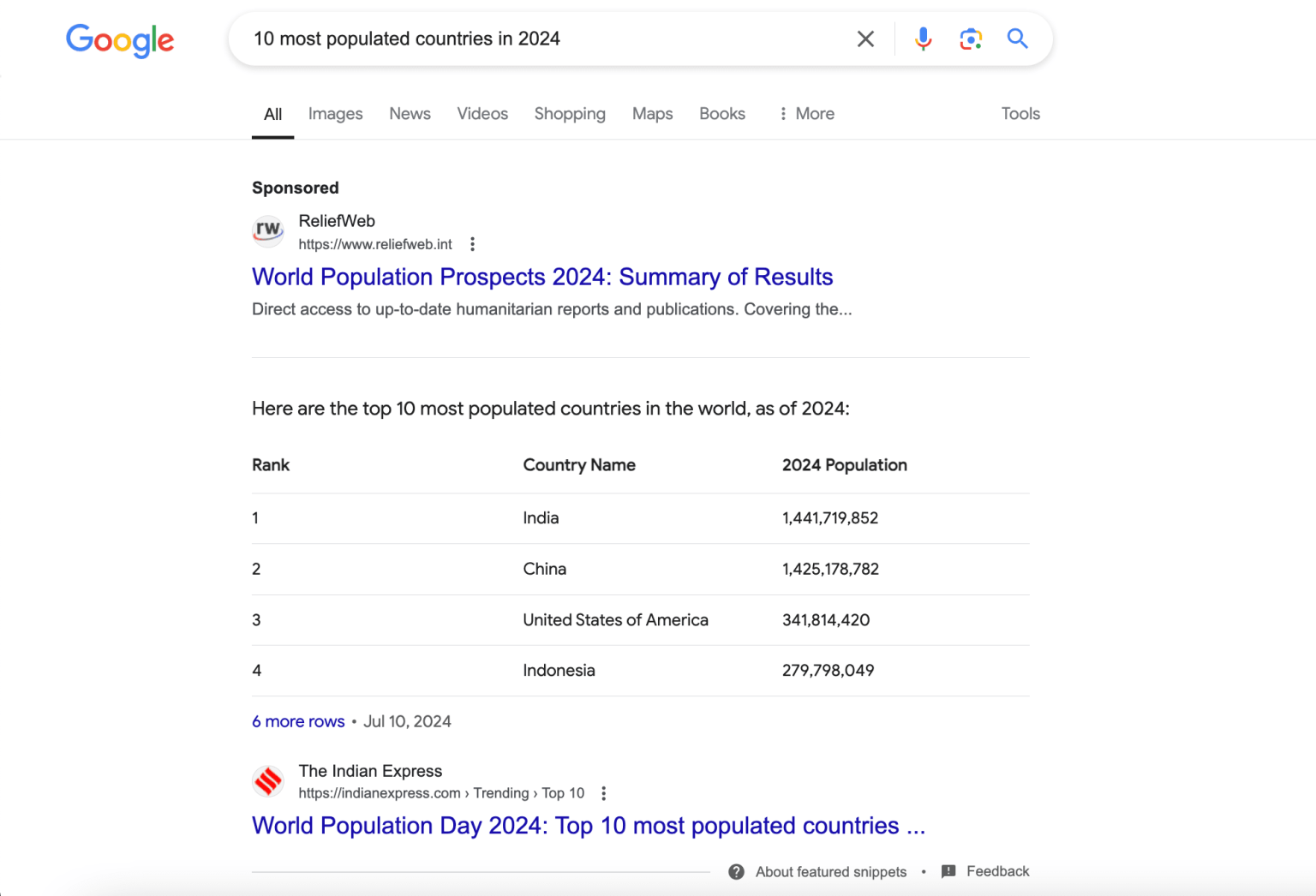Click the Feedback flag icon
Image resolution: width=1316 pixels, height=896 pixels.
[x=949, y=870]
